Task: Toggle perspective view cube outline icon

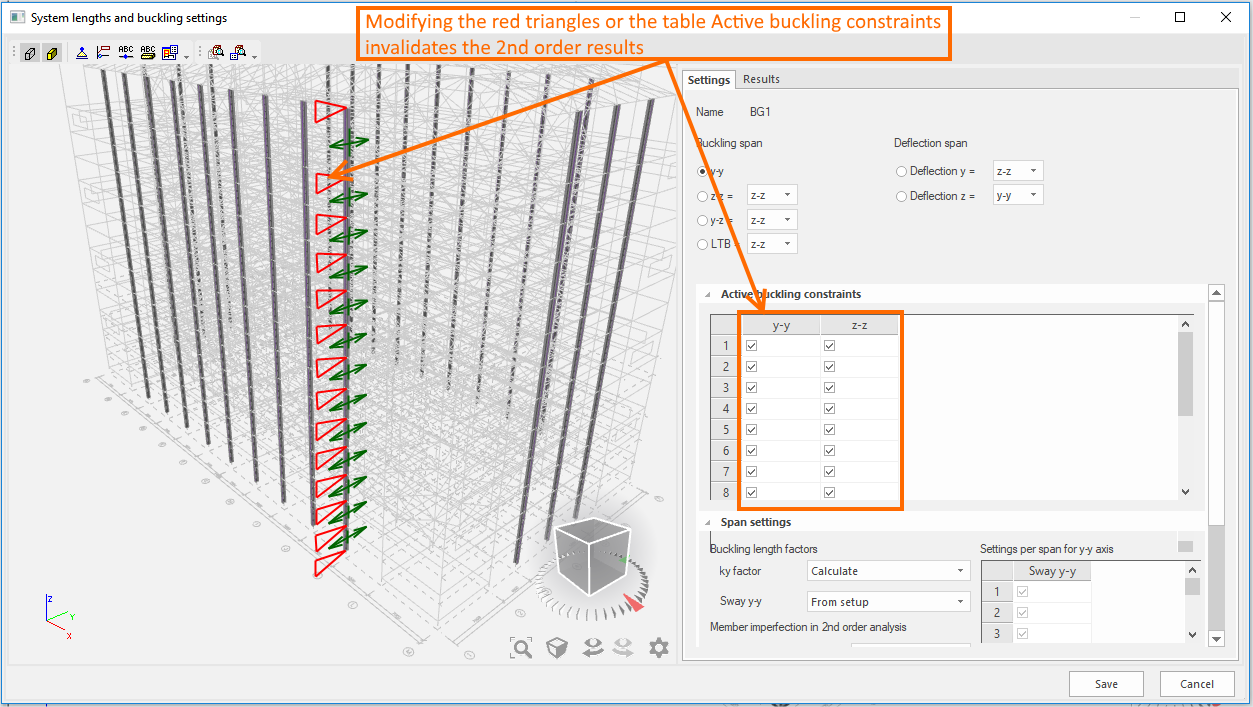Action: [556, 648]
